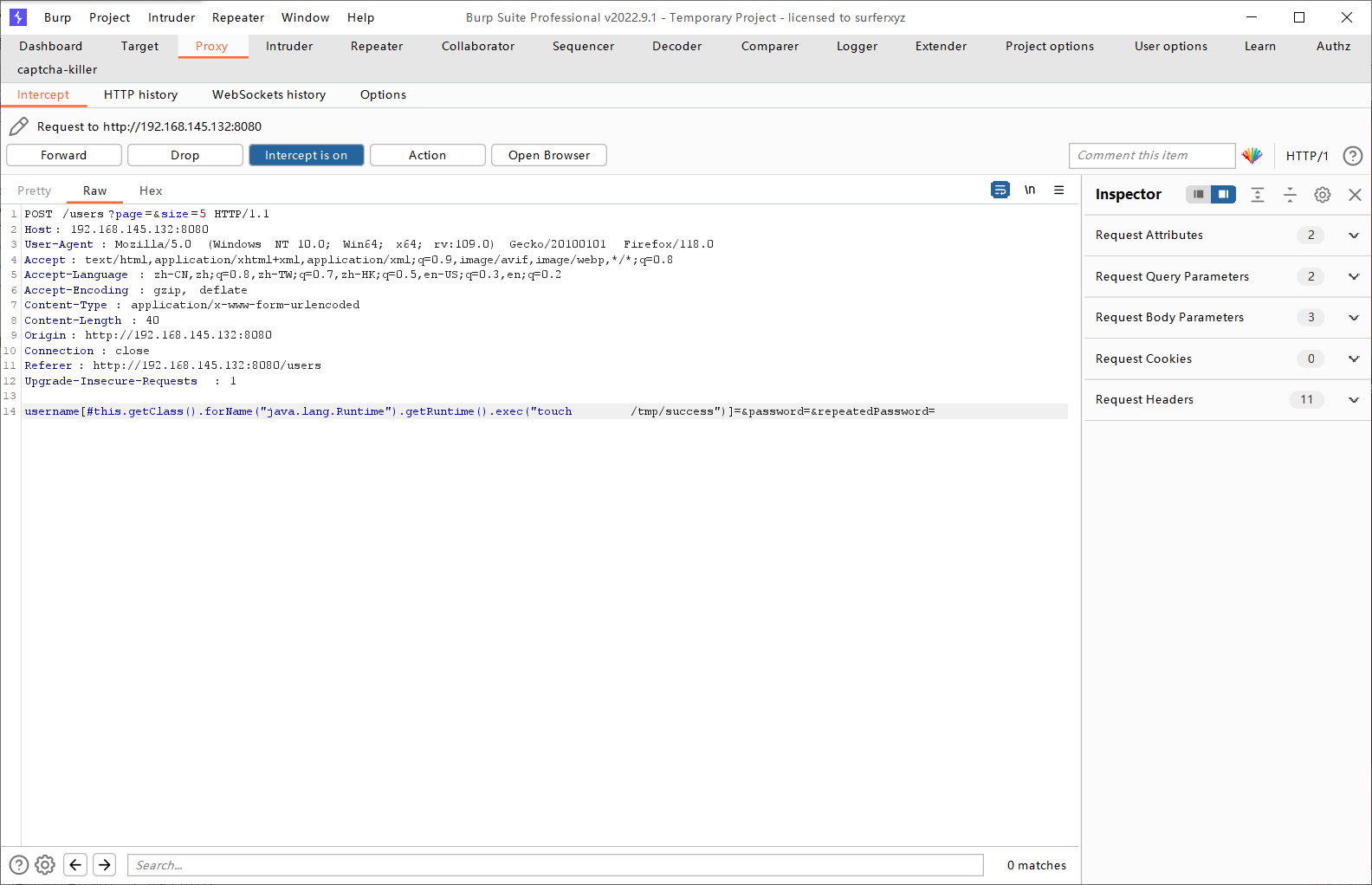Toggle the word wrap icon in editor
Screen dimensions: 1372x885
pos(1000,190)
